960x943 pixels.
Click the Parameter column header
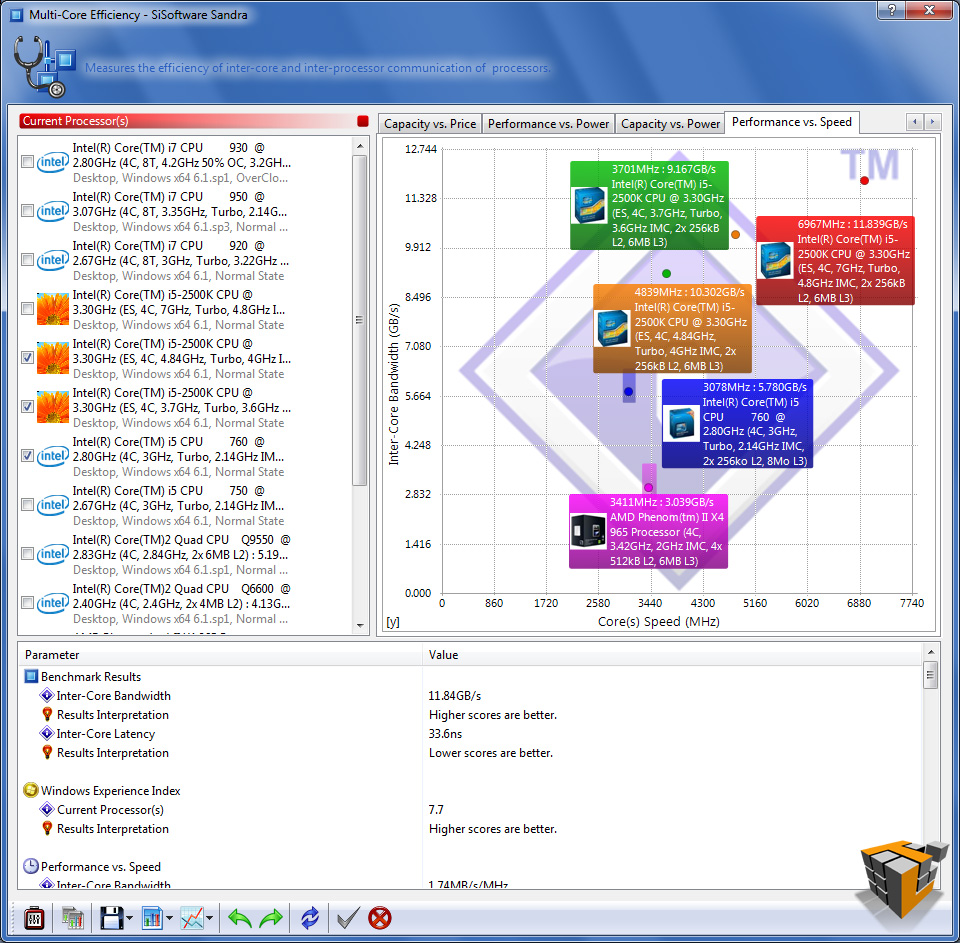pyautogui.click(x=220, y=655)
